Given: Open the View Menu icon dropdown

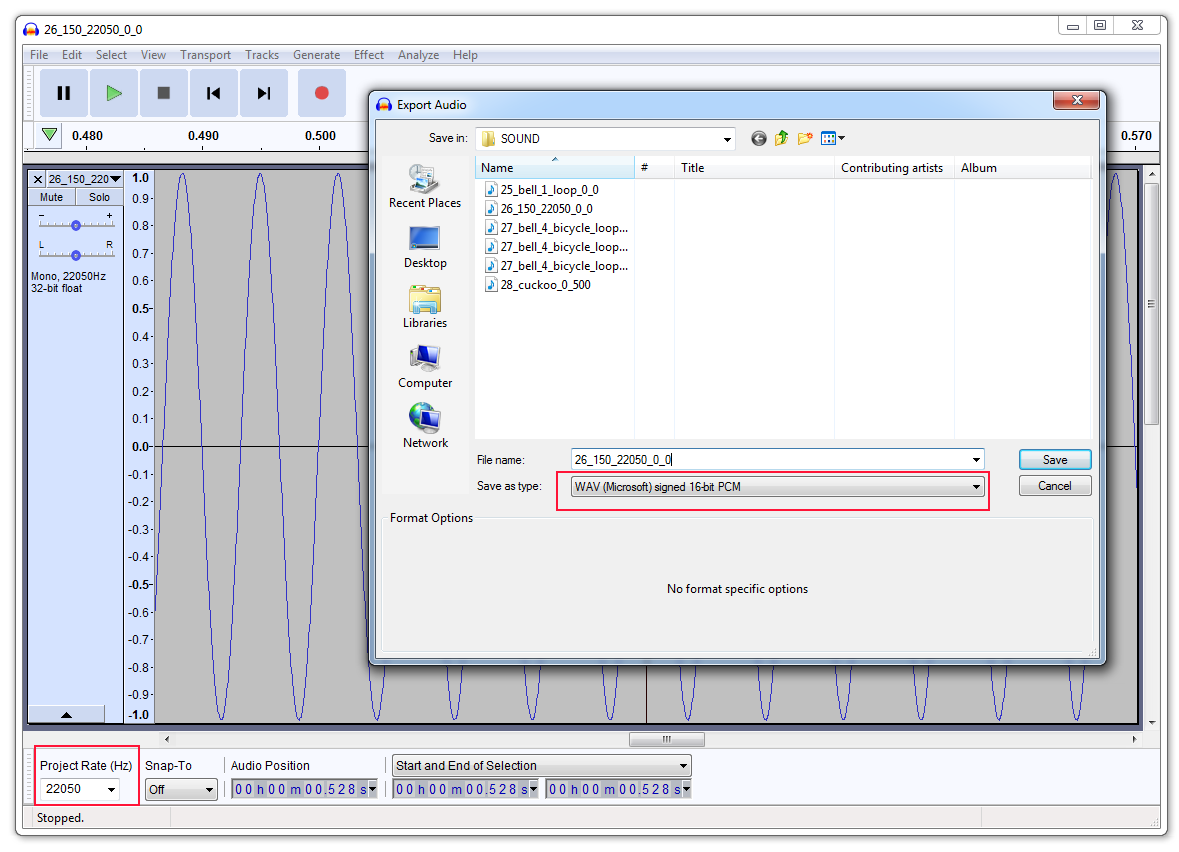Looking at the screenshot, I should 833,138.
